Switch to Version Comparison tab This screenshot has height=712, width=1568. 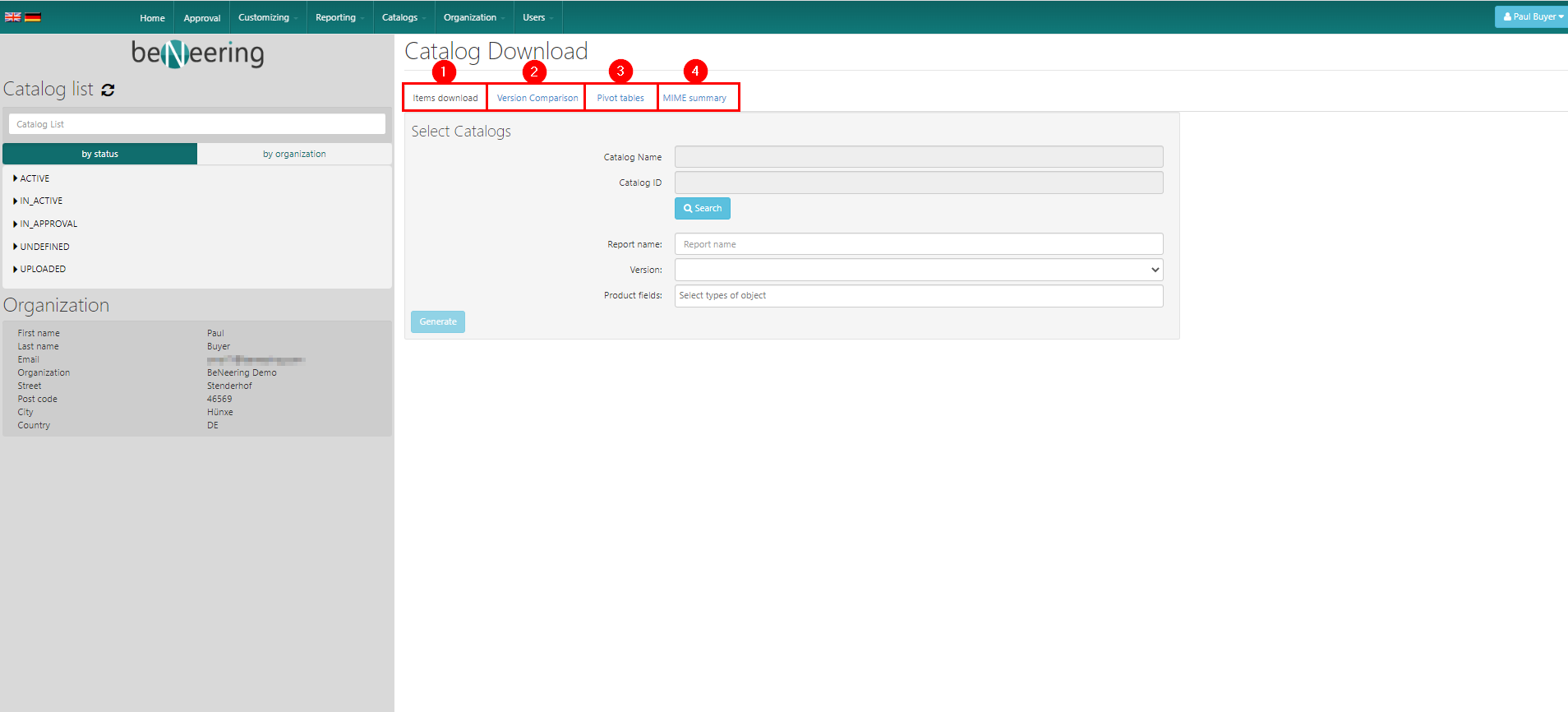537,98
